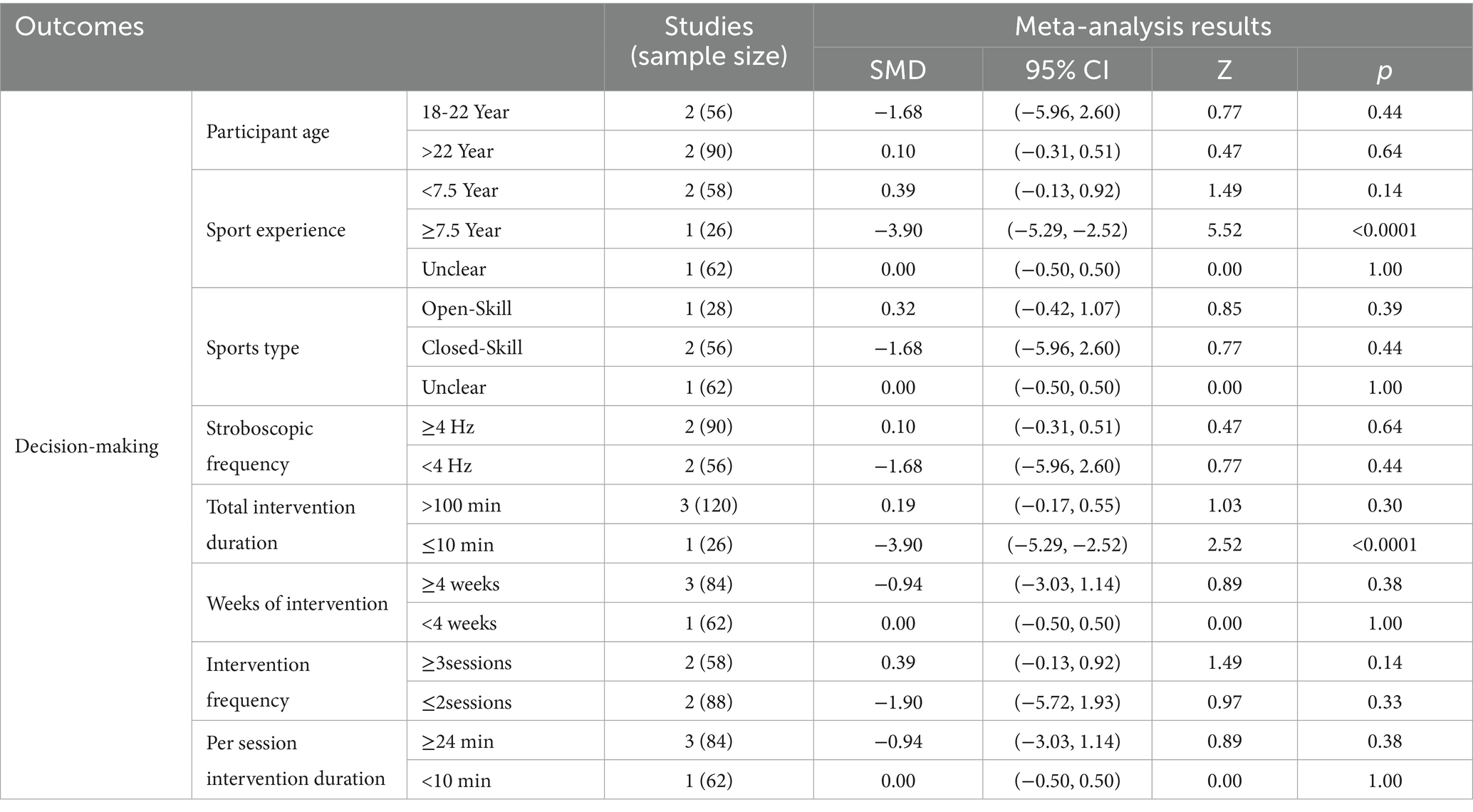Click the italic p column header
The image size is (1473, 812).
1384,70
